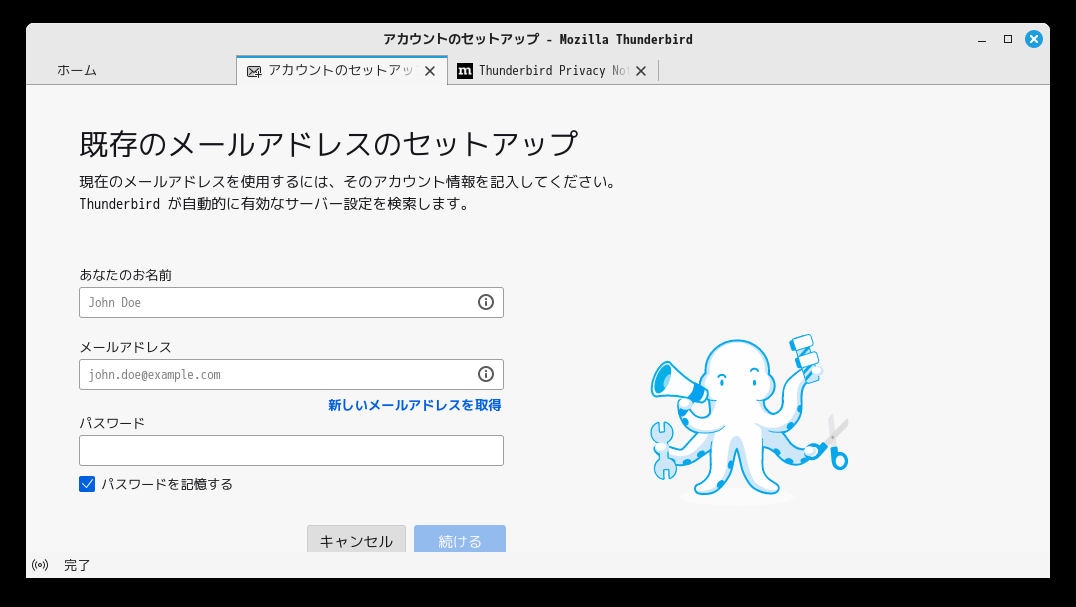
Task: Click the octopus mascot illustration
Action: click(x=749, y=418)
